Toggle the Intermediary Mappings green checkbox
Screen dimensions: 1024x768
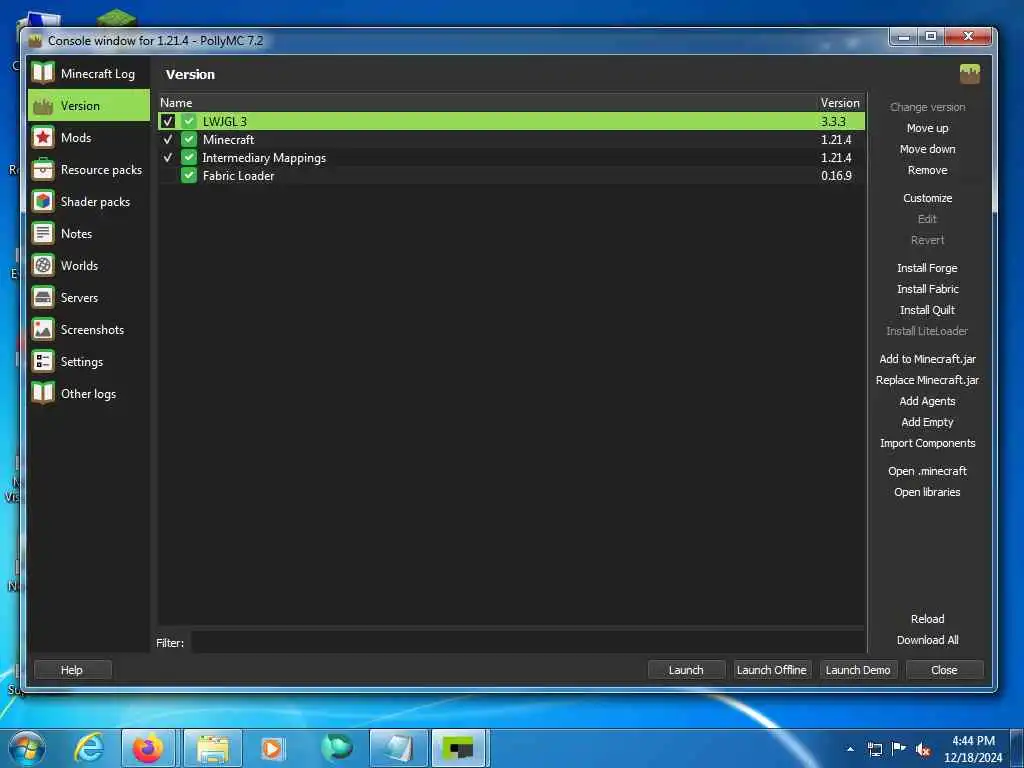[189, 157]
